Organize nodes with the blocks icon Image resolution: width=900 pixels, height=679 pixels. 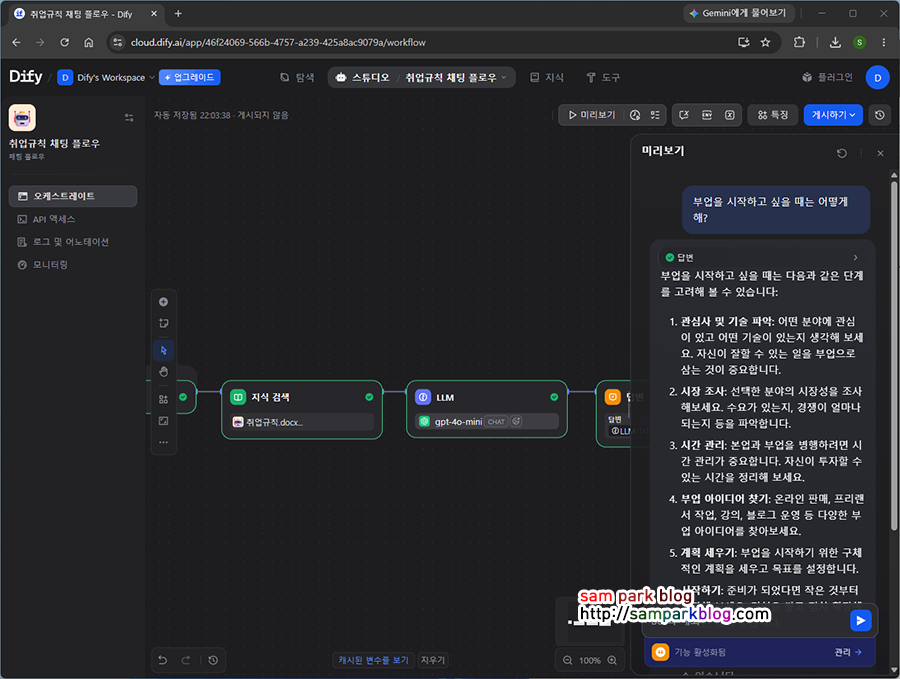point(164,399)
